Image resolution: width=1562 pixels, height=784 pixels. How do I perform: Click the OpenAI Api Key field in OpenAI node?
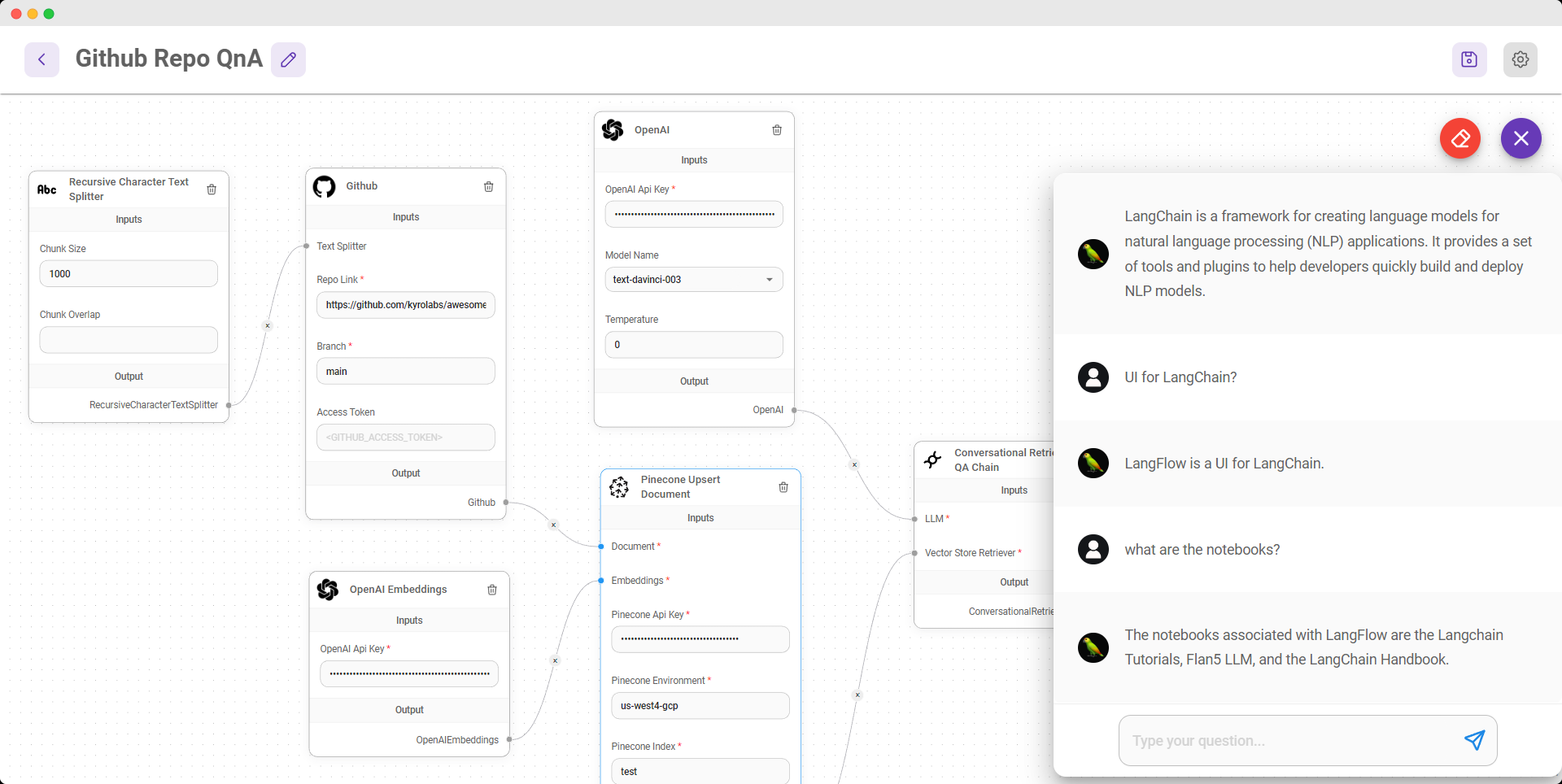[x=694, y=215]
